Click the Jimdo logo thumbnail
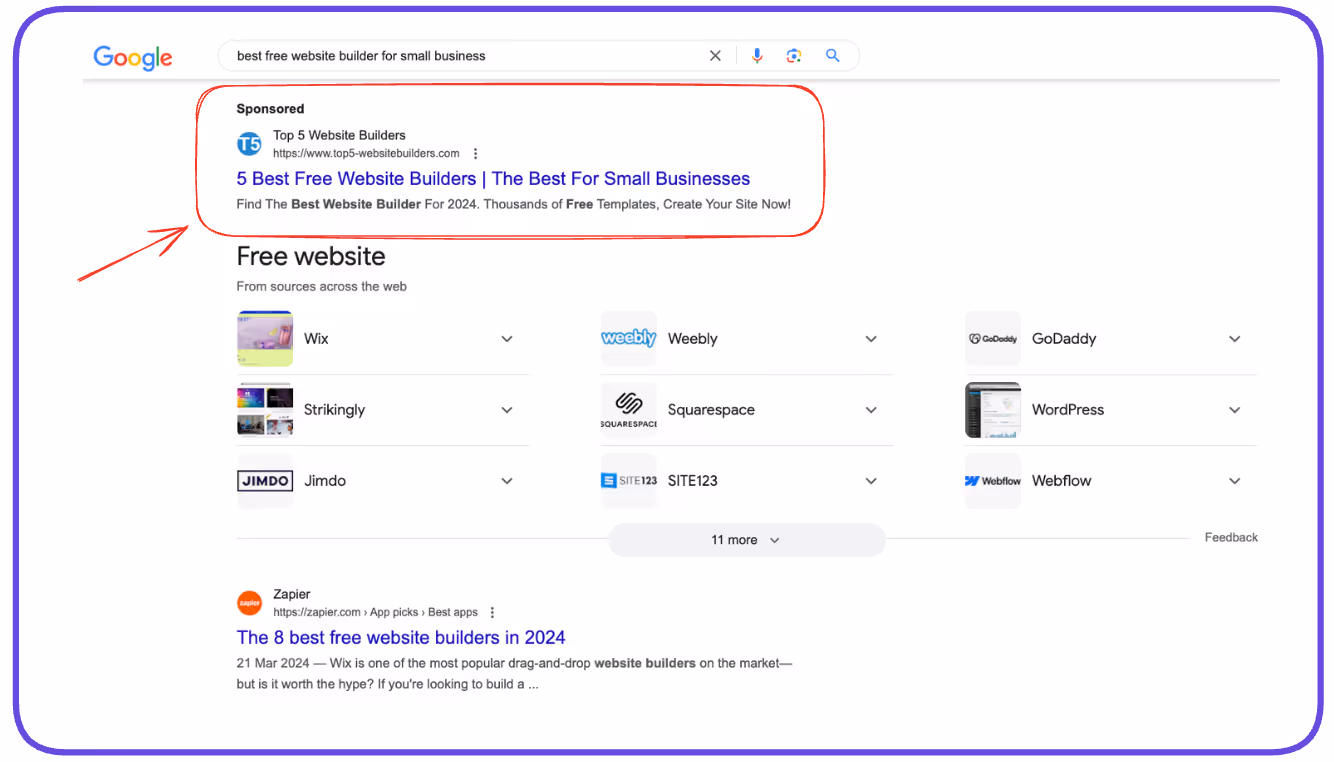1334x762 pixels. (265, 481)
